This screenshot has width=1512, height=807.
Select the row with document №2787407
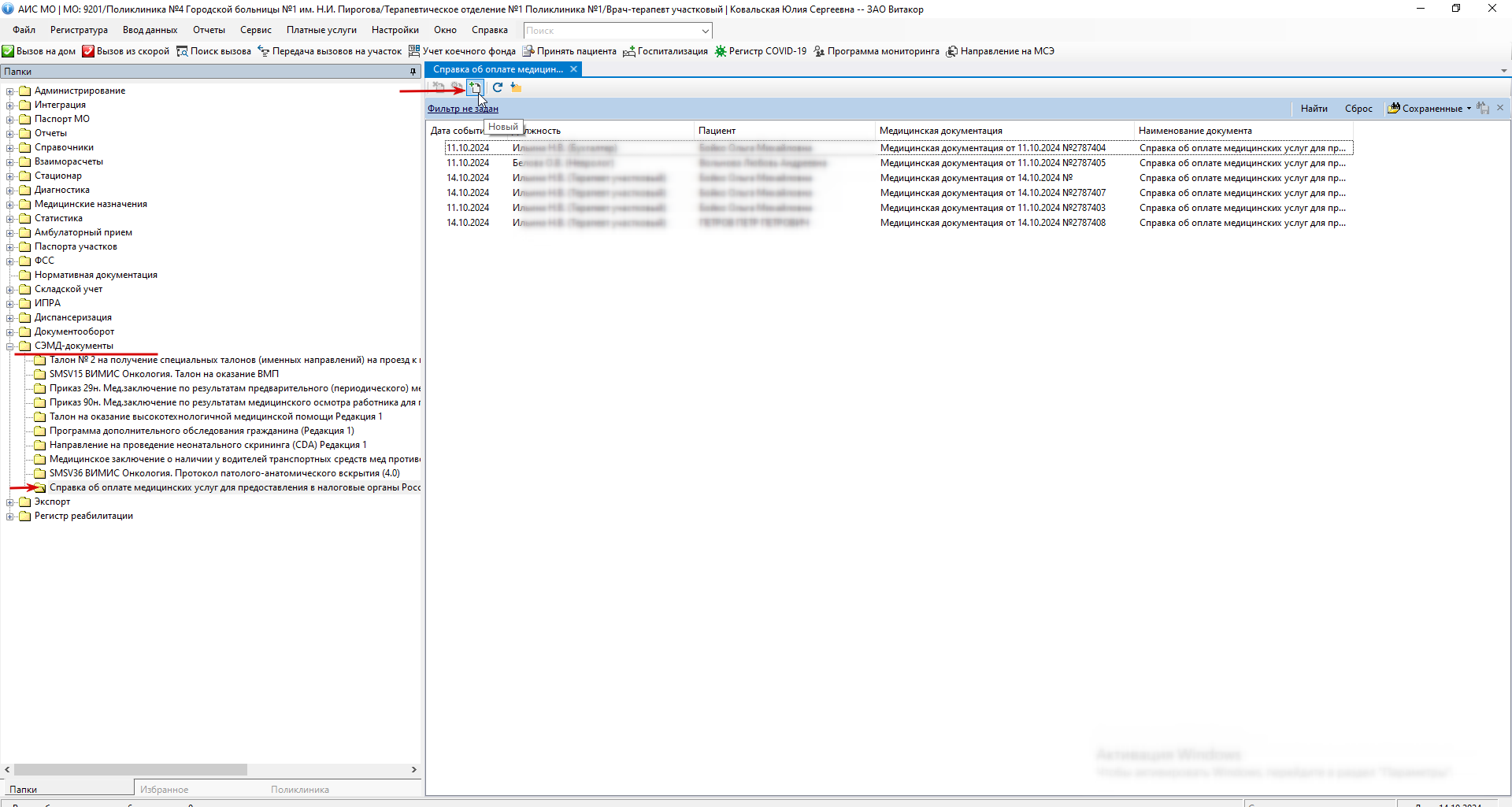(899, 193)
